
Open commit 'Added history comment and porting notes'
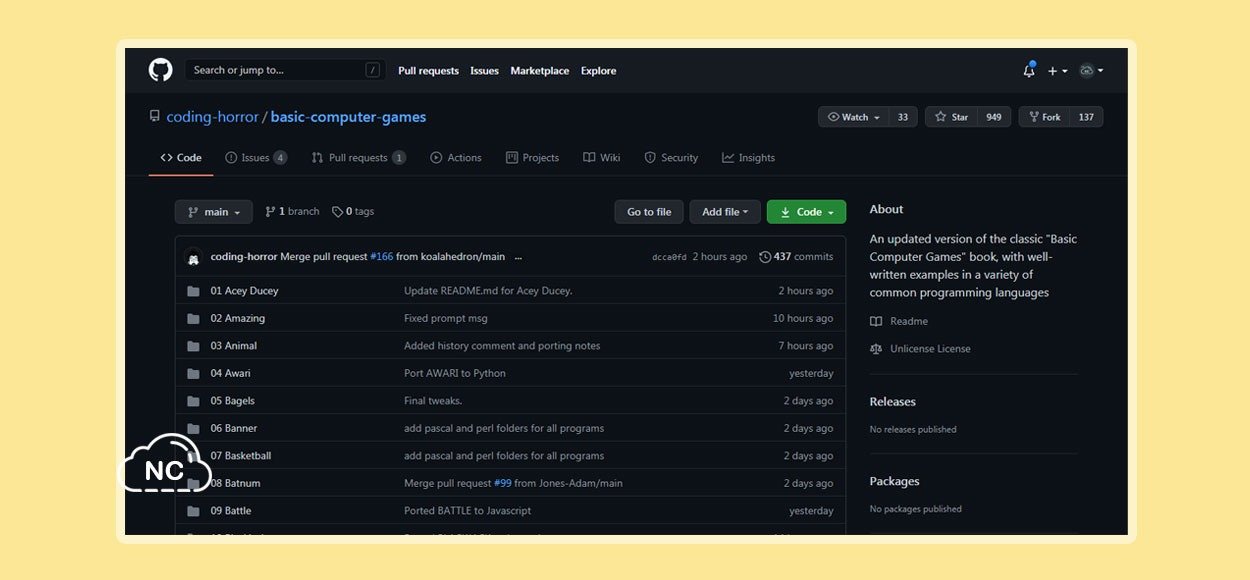(502, 346)
